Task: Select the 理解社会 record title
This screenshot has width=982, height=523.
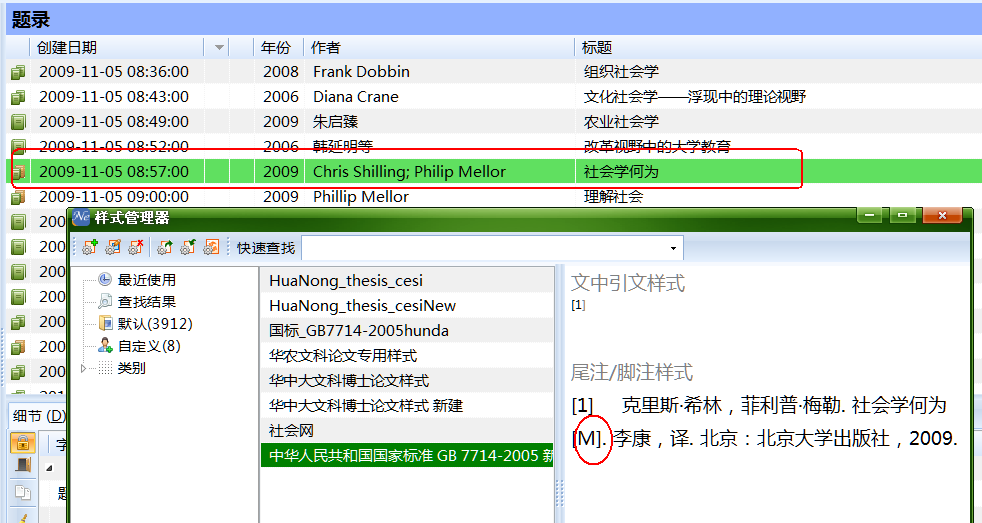Action: click(613, 197)
